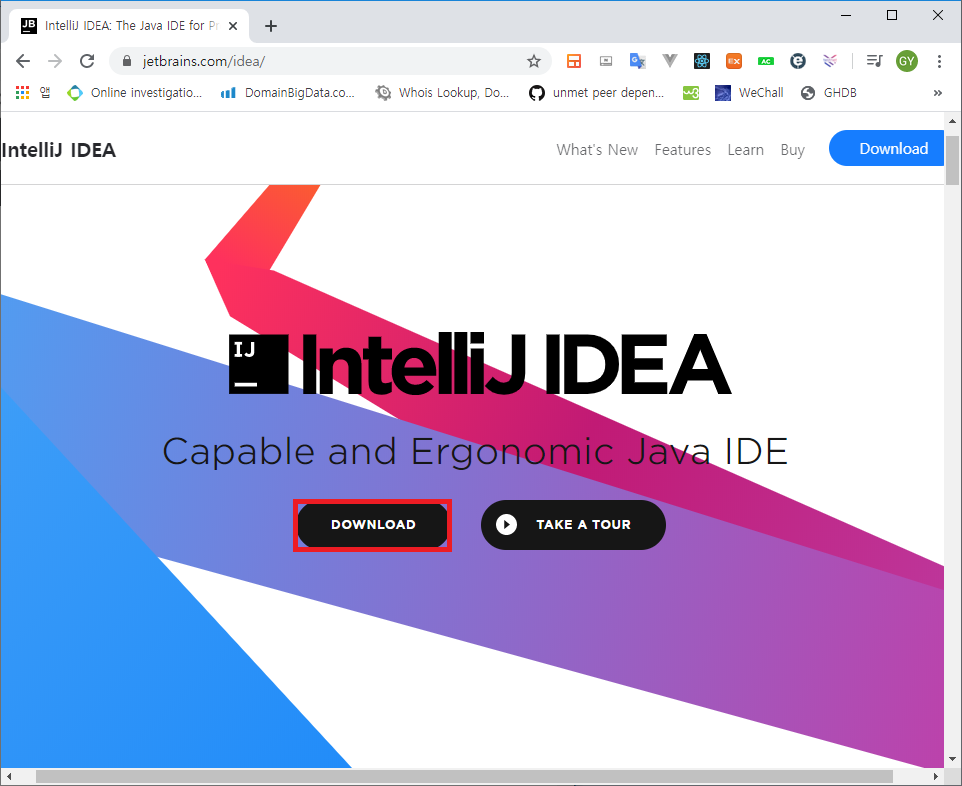Image resolution: width=962 pixels, height=786 pixels.
Task: Open the apps grid bookmark shortcut
Action: (23, 93)
